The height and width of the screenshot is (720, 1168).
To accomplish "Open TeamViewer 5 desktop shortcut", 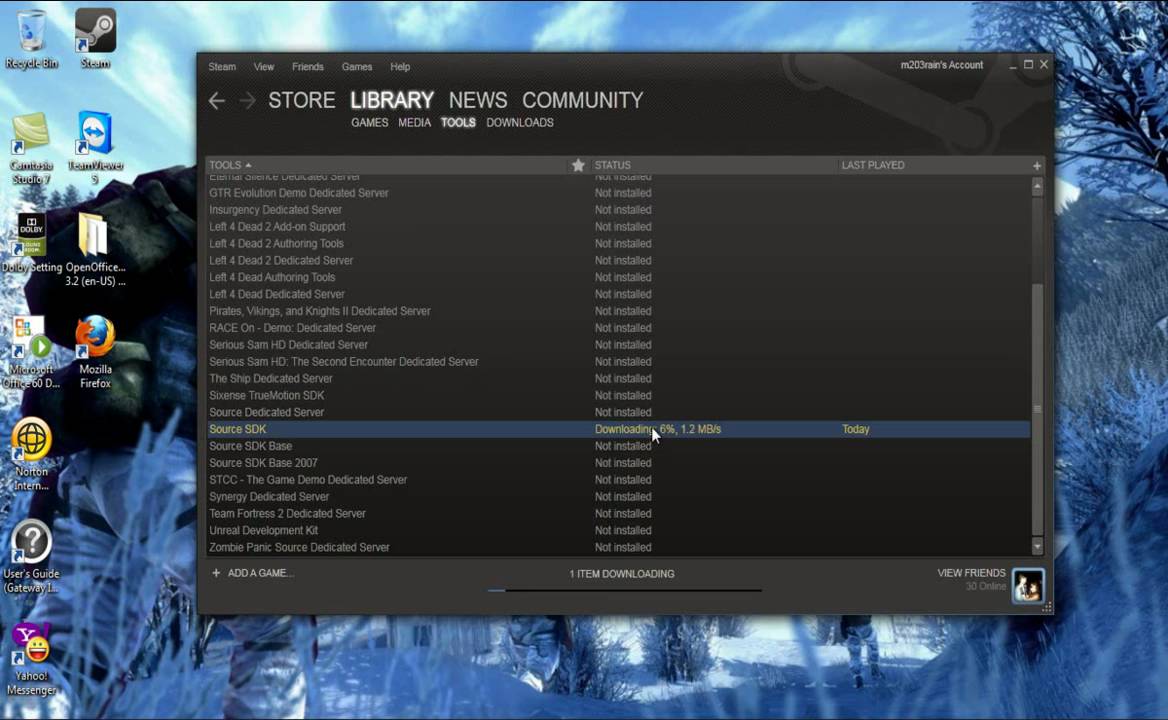I will [95, 147].
